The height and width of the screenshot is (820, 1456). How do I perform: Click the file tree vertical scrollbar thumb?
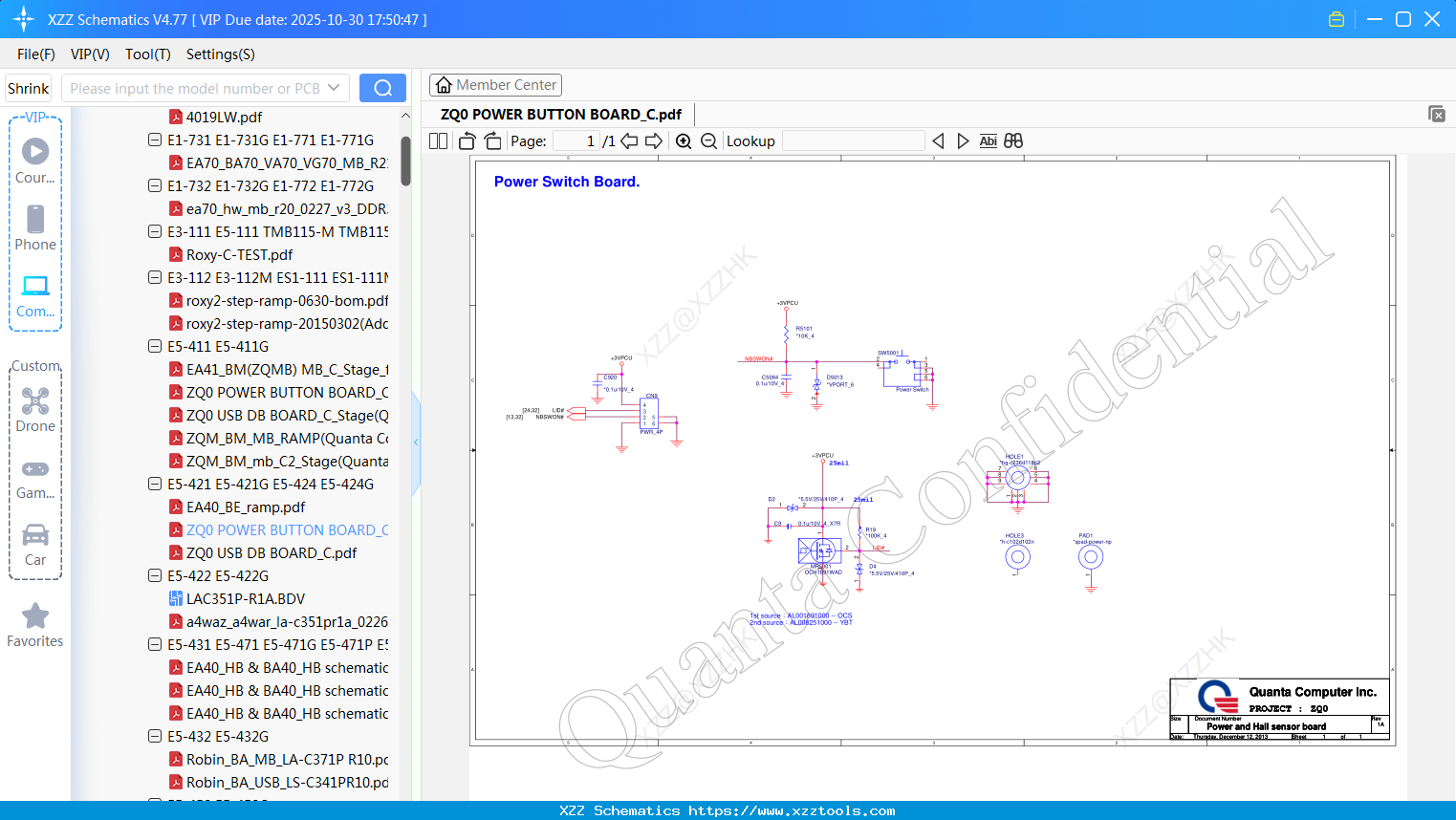(x=405, y=161)
